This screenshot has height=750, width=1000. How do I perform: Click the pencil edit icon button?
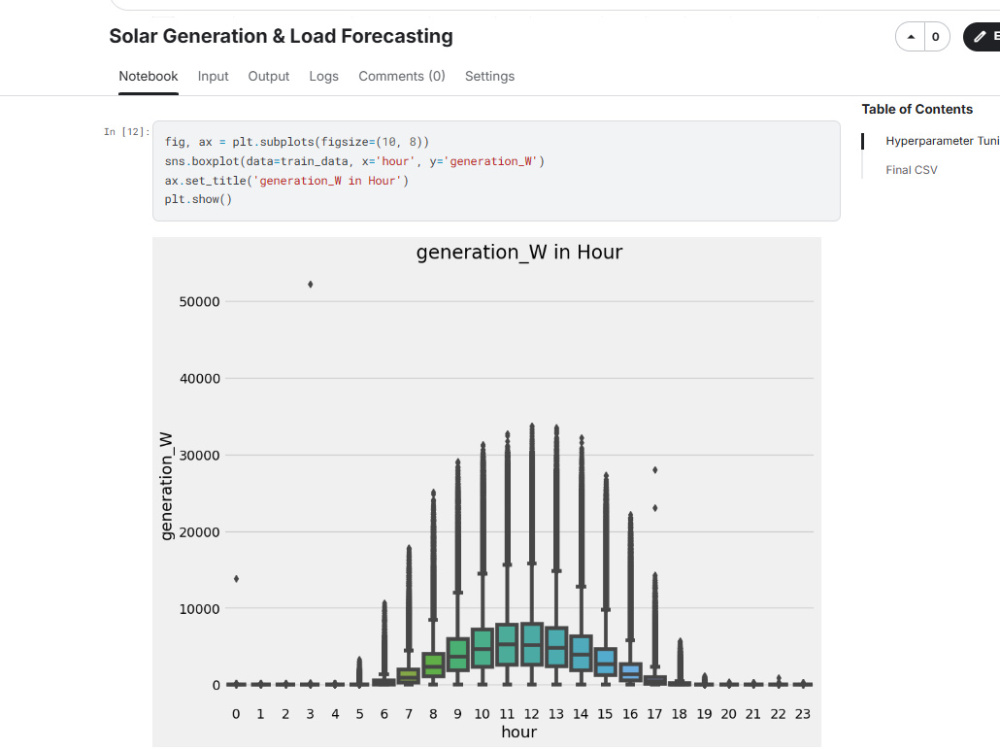(x=982, y=37)
